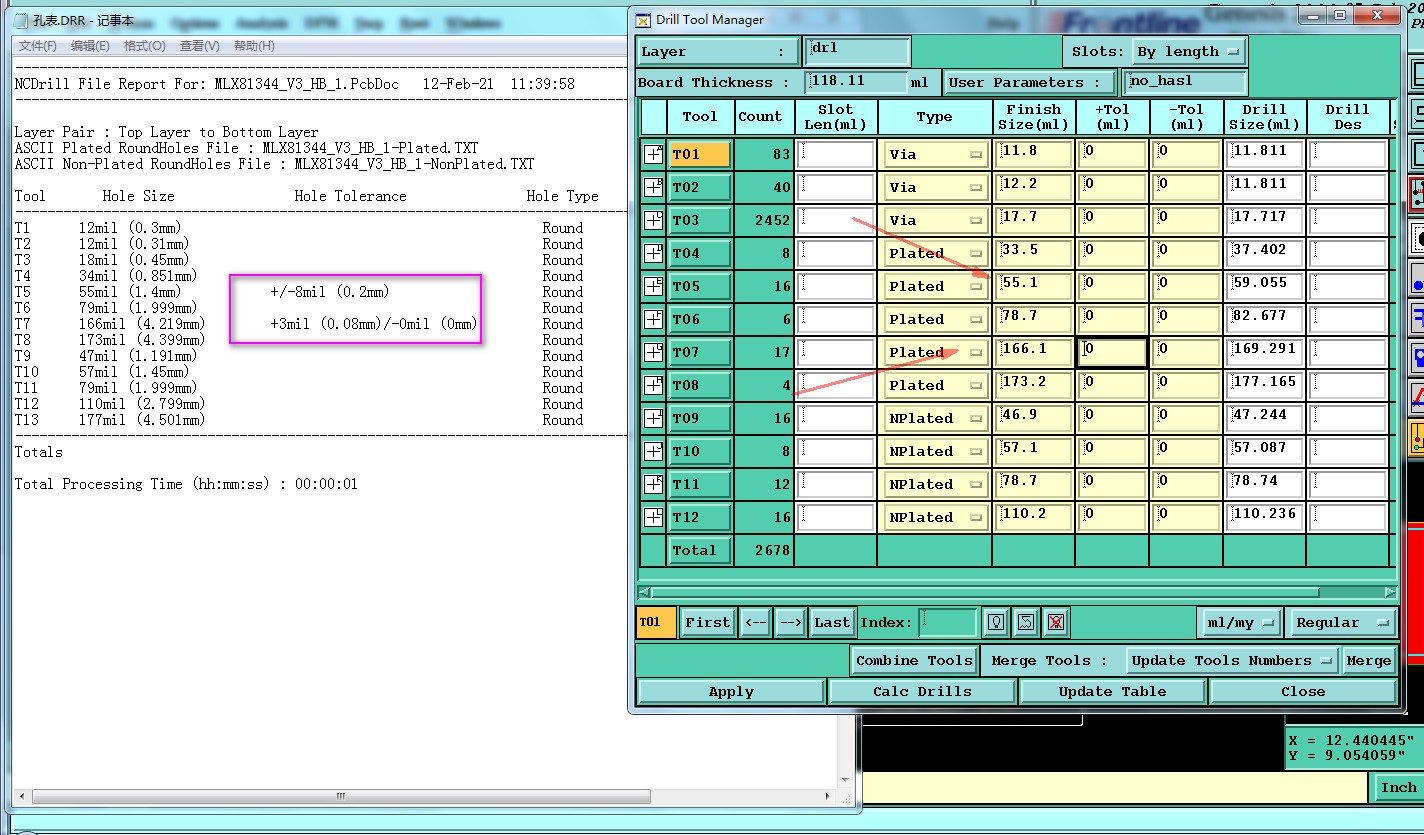Click the First navigation button

pos(708,622)
